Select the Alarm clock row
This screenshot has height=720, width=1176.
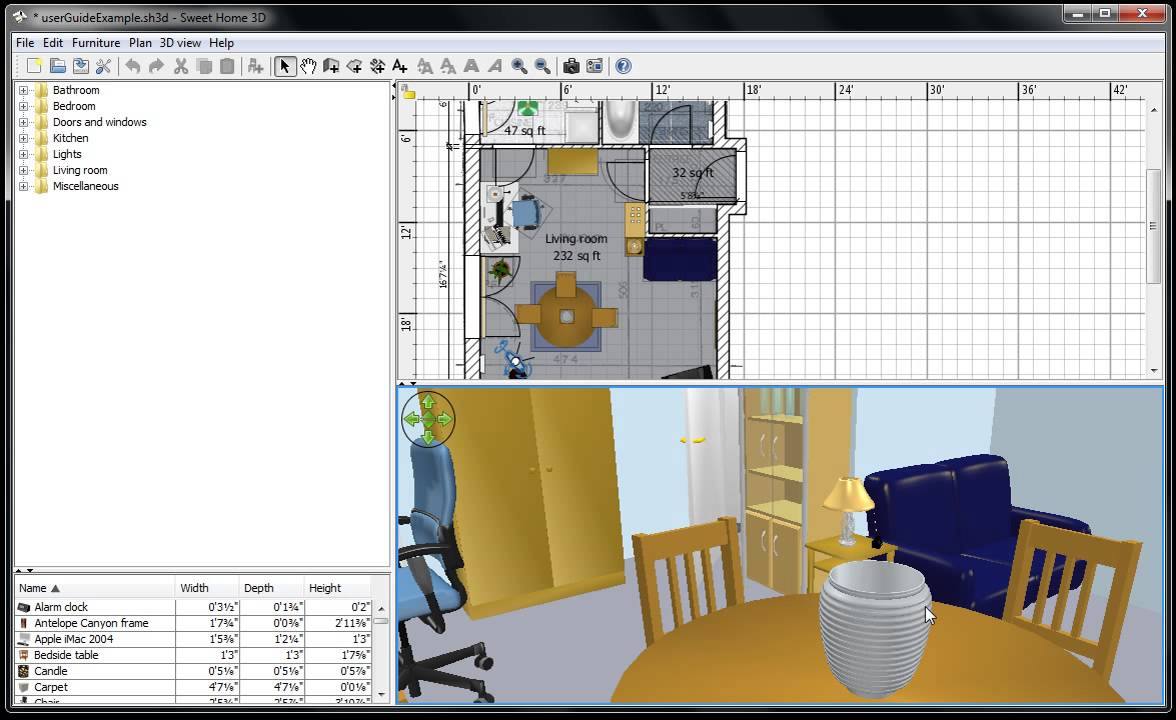[194, 607]
